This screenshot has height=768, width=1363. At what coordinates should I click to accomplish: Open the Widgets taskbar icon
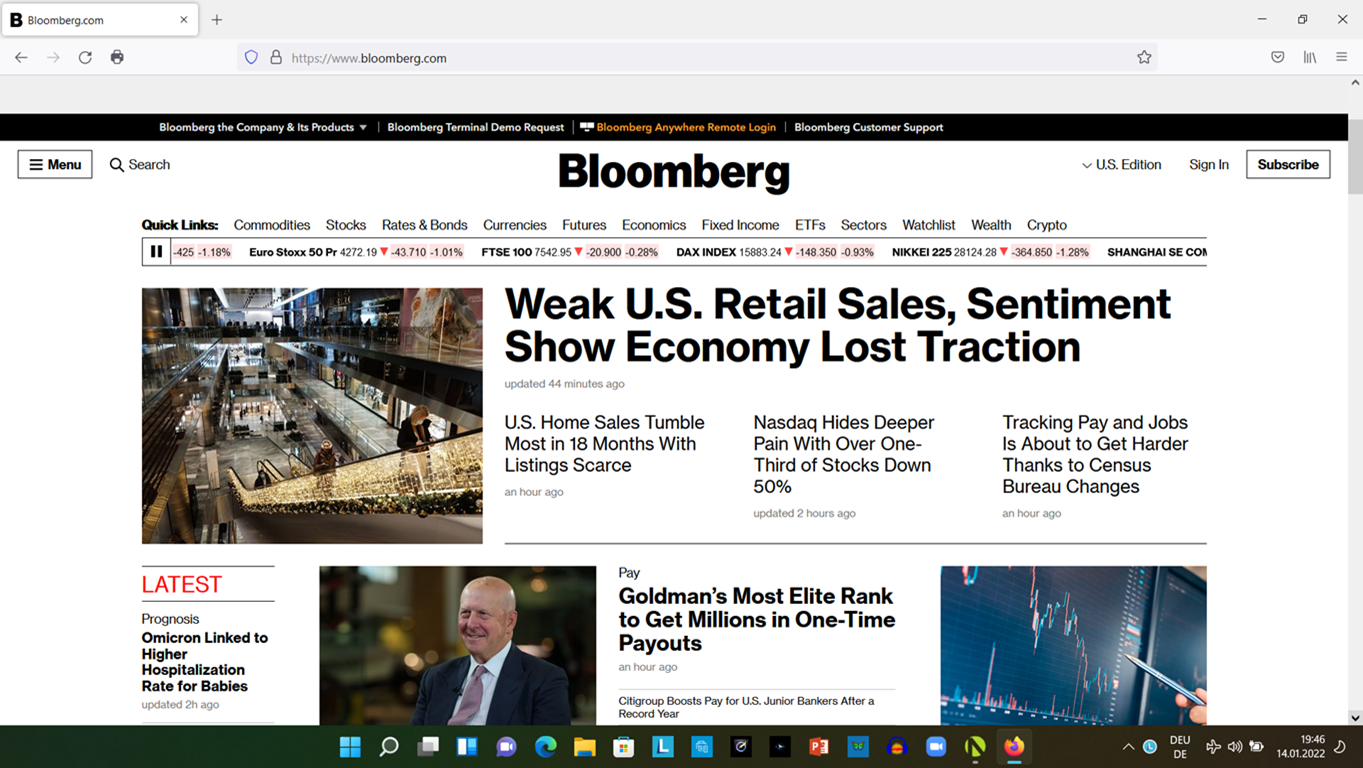pyautogui.click(x=467, y=747)
